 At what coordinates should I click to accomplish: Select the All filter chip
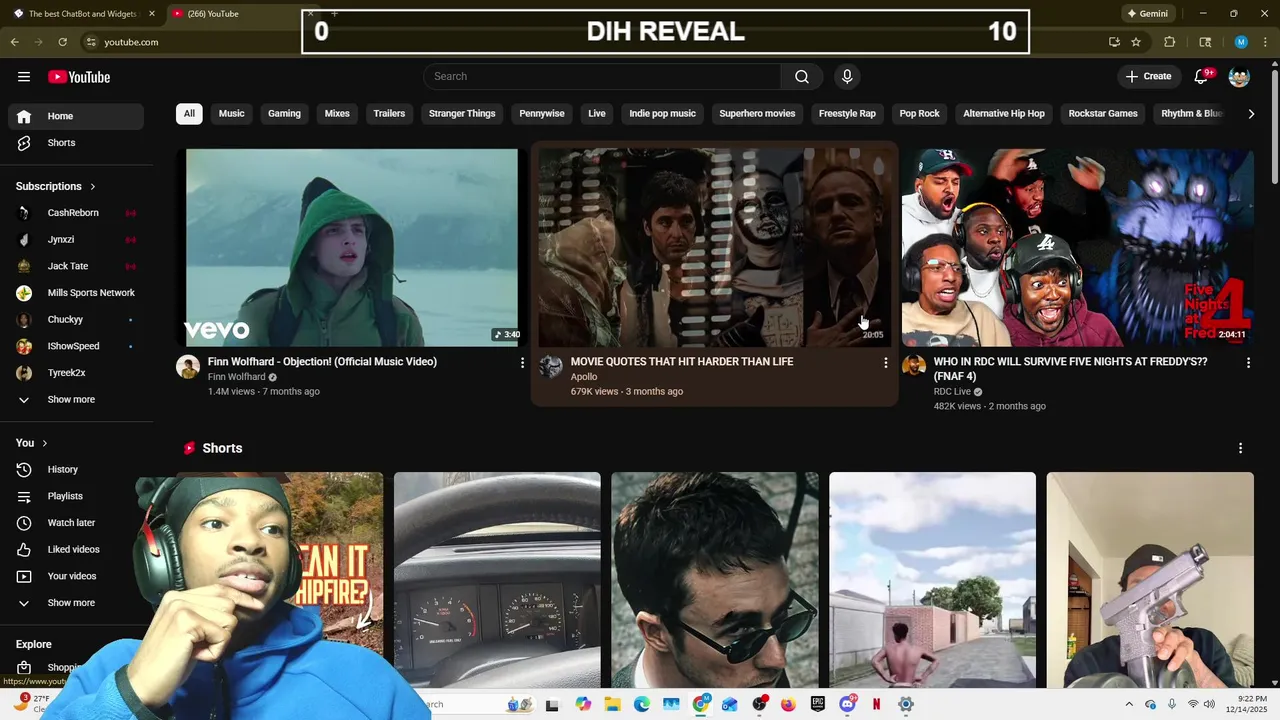click(x=189, y=114)
